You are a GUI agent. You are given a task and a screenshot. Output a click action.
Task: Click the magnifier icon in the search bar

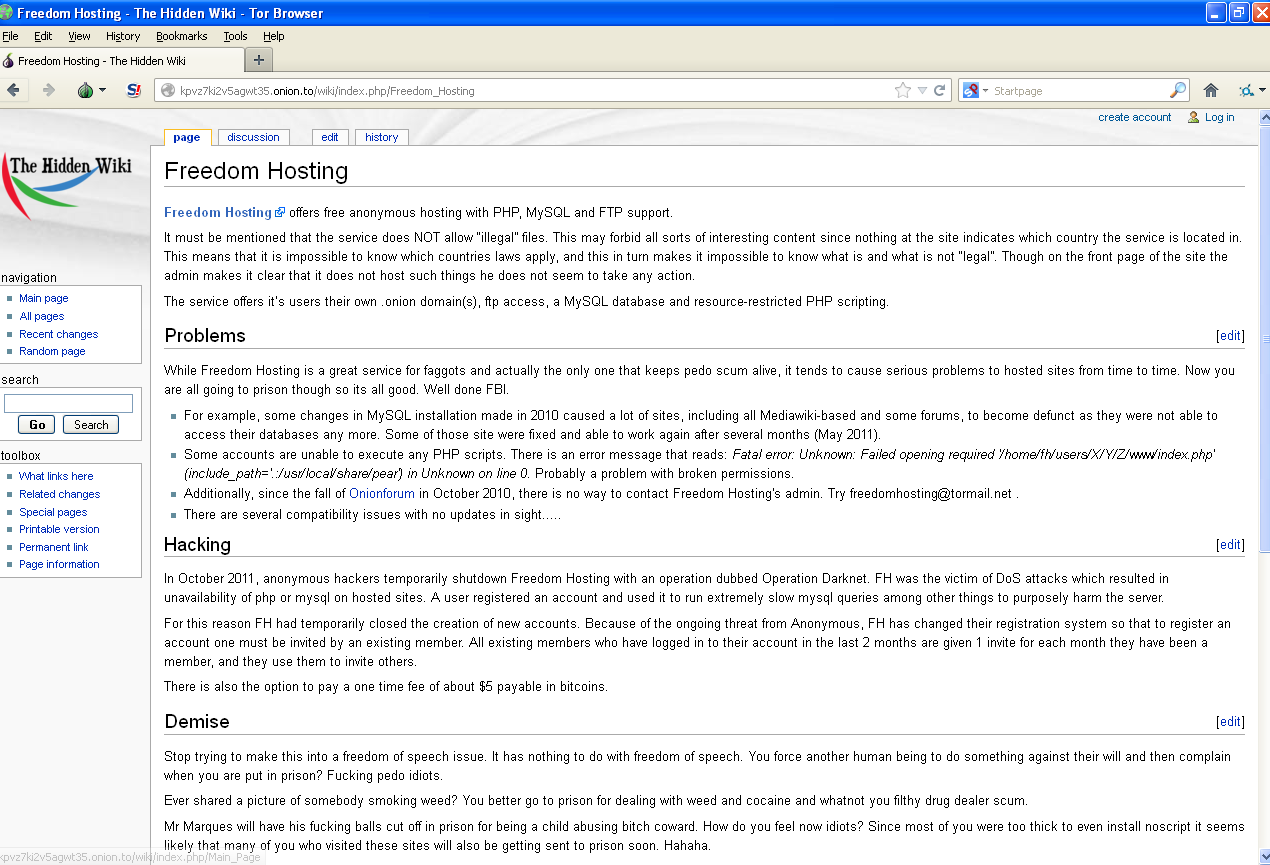click(x=1178, y=90)
